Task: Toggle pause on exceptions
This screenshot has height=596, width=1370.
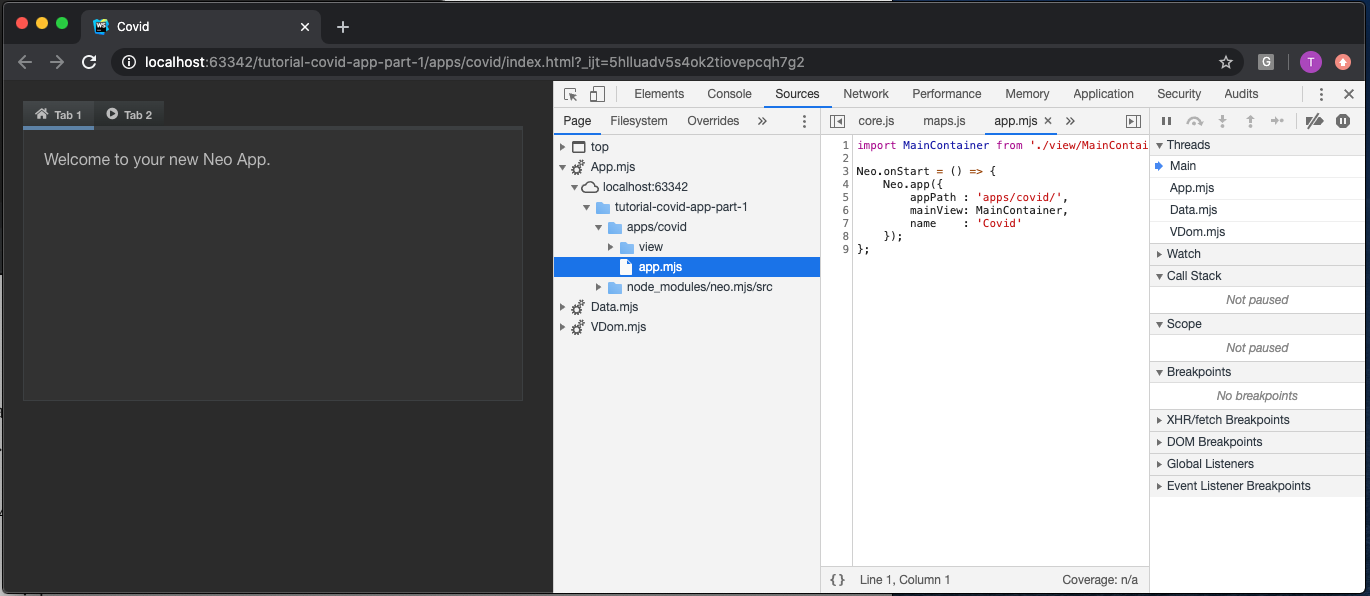Action: pyautogui.click(x=1343, y=120)
